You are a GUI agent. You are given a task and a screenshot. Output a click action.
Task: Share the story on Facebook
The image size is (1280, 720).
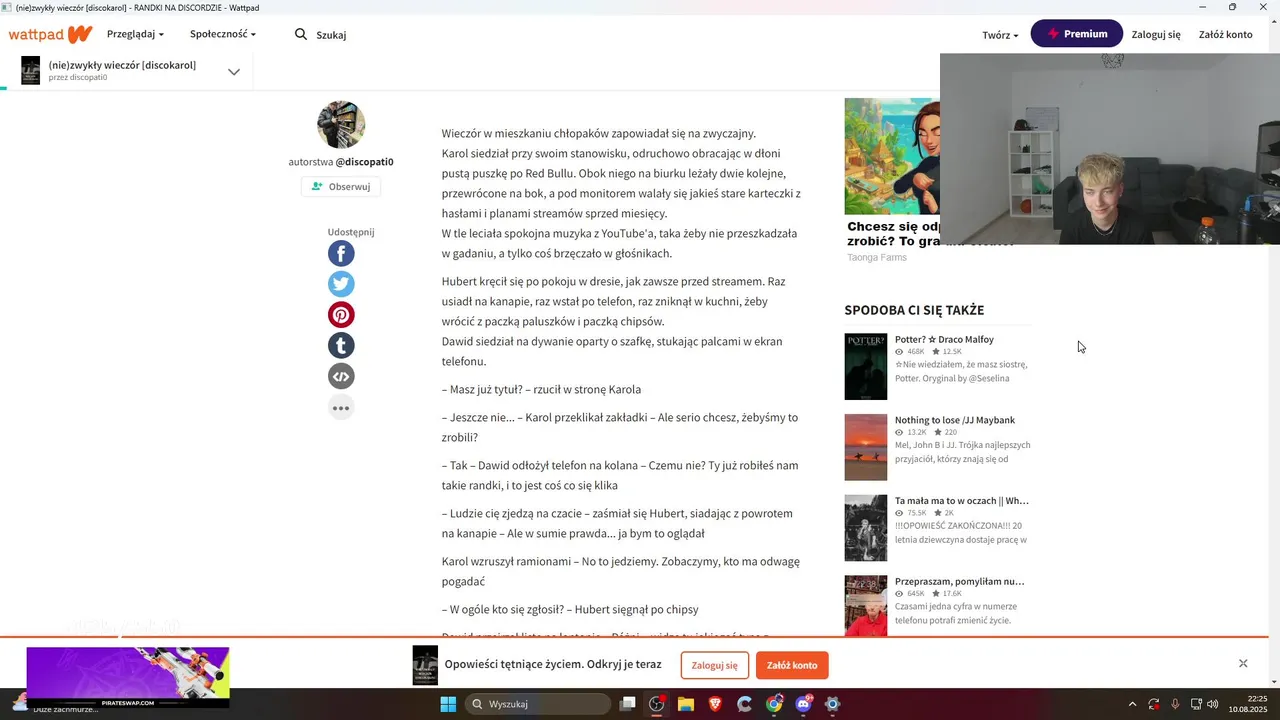(x=341, y=254)
